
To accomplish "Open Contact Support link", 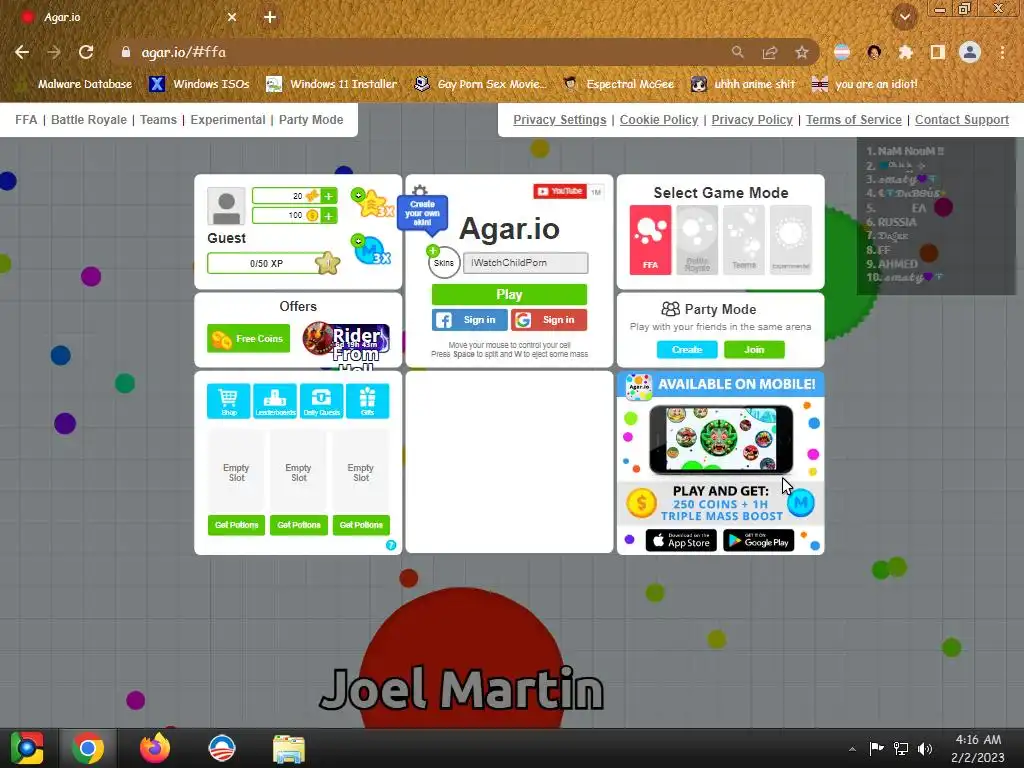I will pyautogui.click(x=962, y=120).
